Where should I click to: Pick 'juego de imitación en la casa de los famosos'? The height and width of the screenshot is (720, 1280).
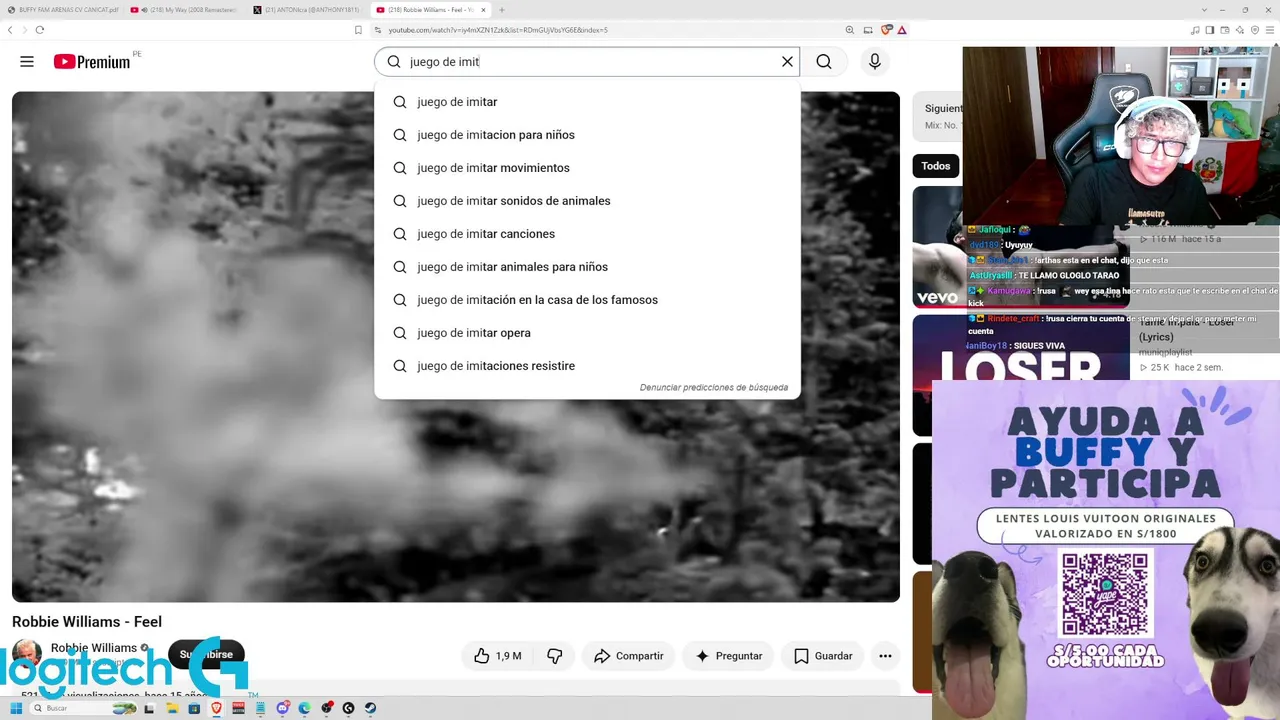click(x=587, y=300)
